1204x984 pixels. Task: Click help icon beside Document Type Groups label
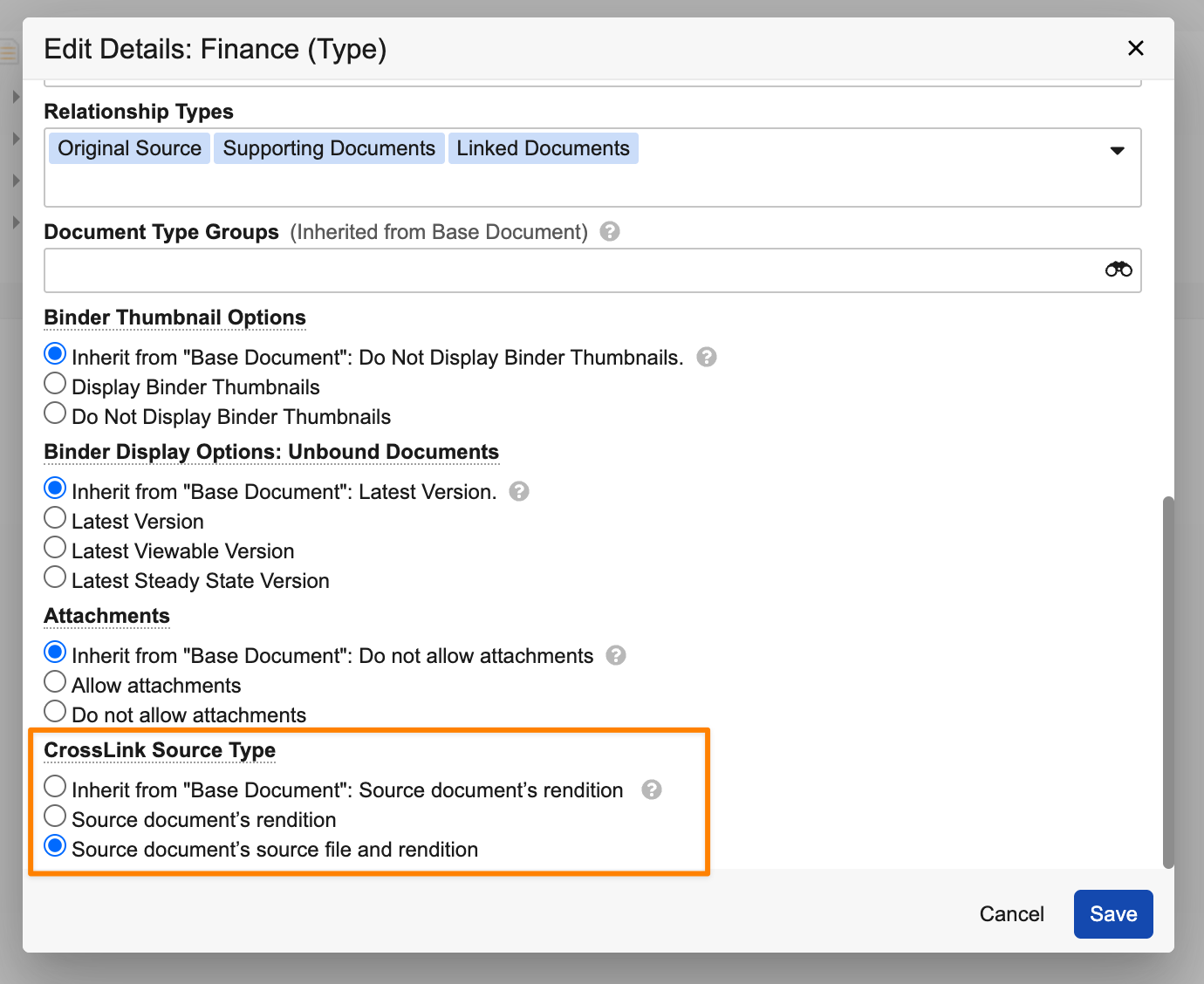[x=610, y=231]
